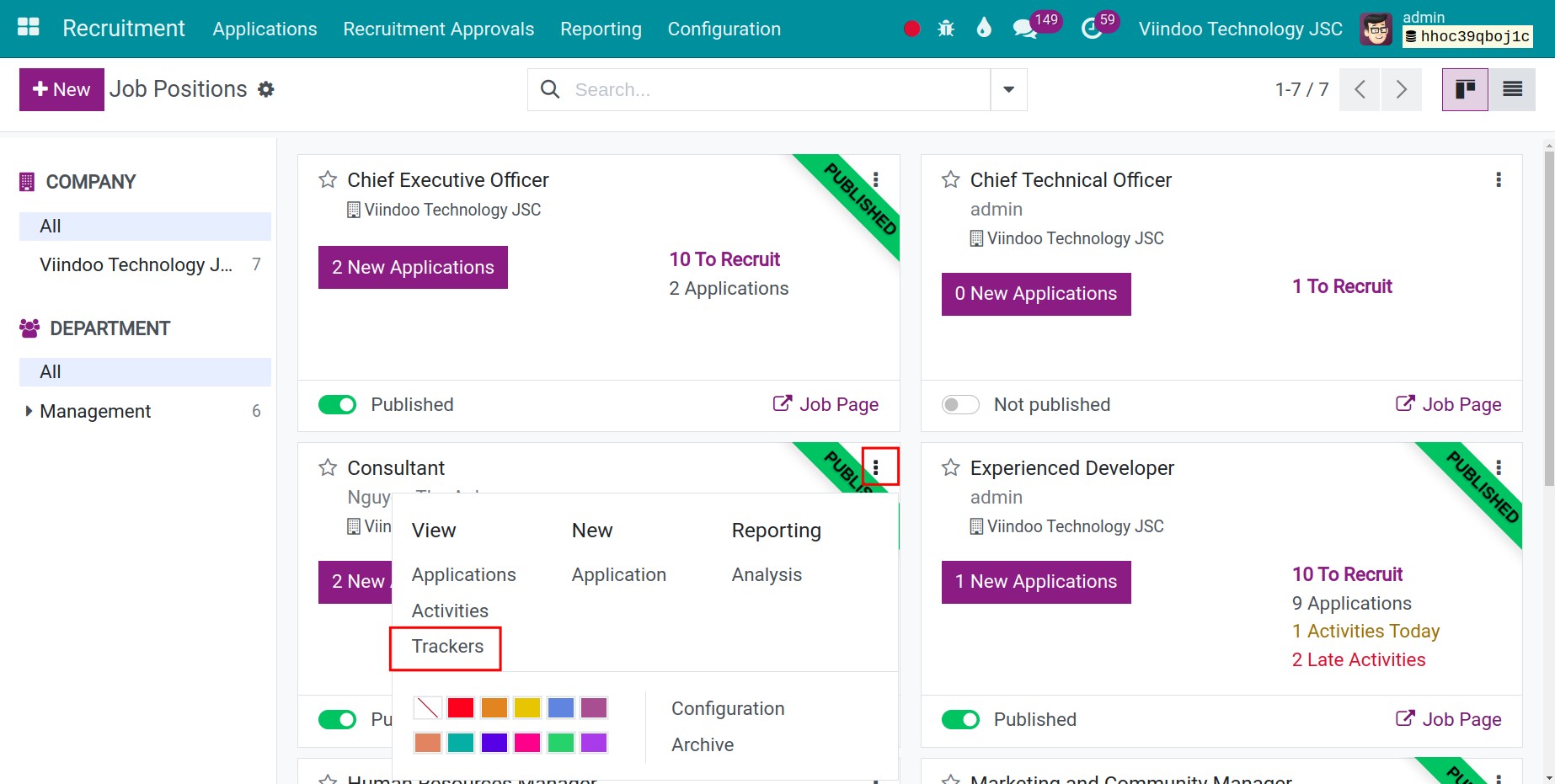Viewport: 1555px width, 784px height.
Task: Pick the yellow color swatch
Action: pyautogui.click(x=527, y=708)
